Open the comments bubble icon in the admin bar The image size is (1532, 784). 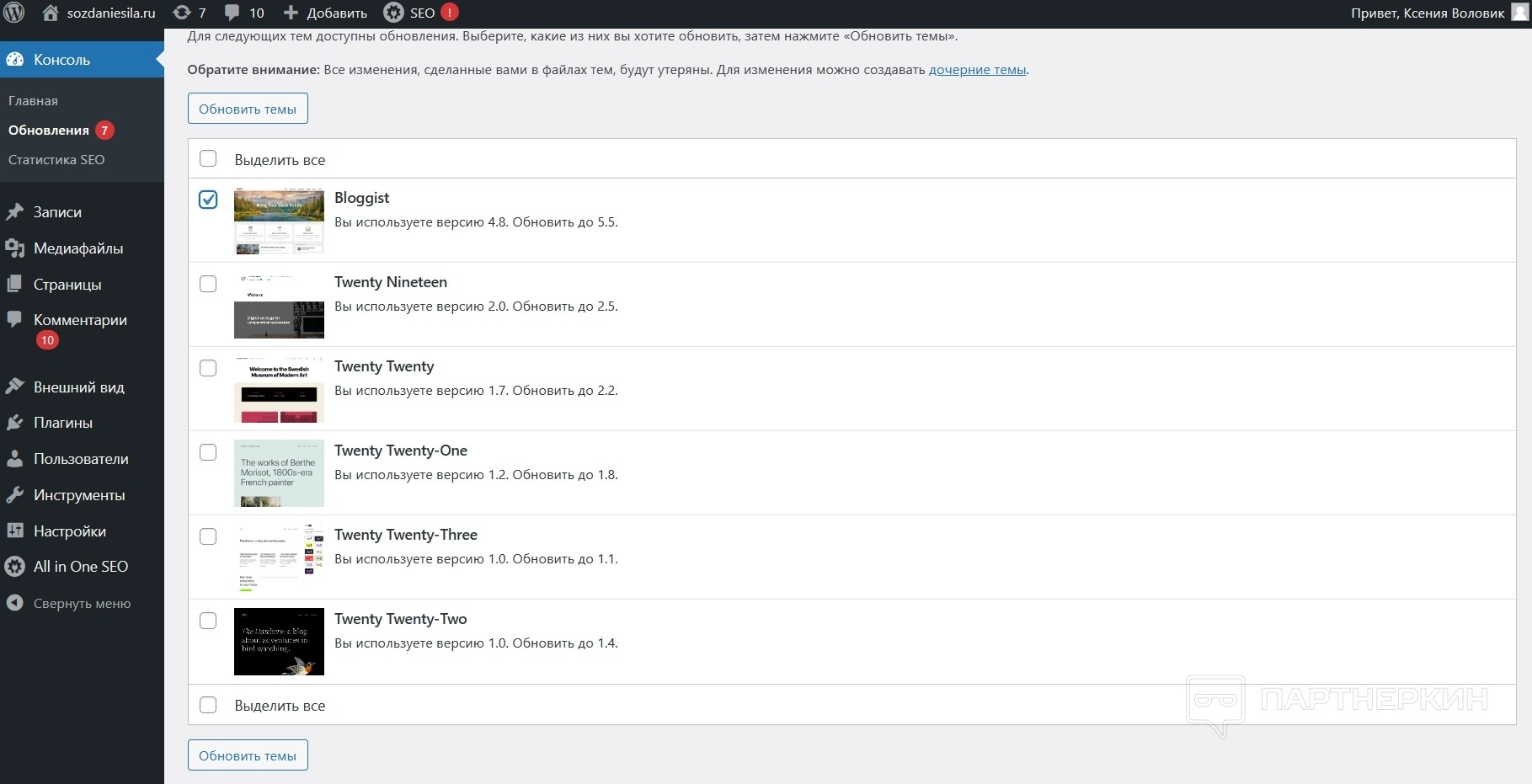pos(232,13)
